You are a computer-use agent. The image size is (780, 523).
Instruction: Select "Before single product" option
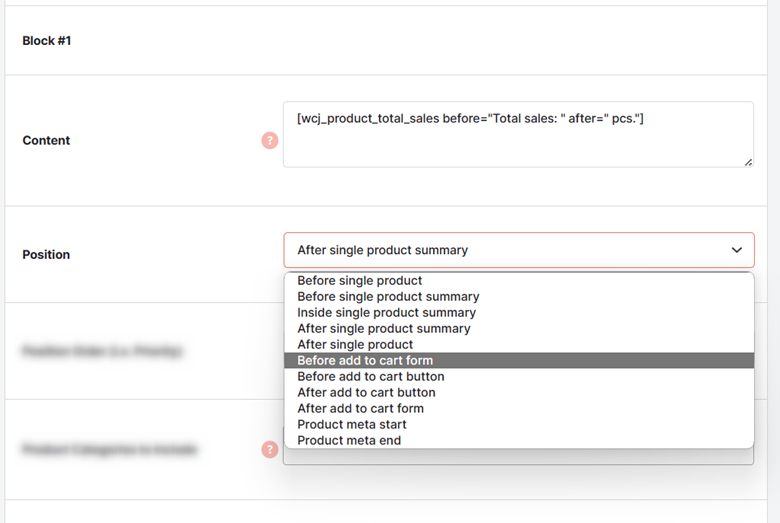point(519,281)
